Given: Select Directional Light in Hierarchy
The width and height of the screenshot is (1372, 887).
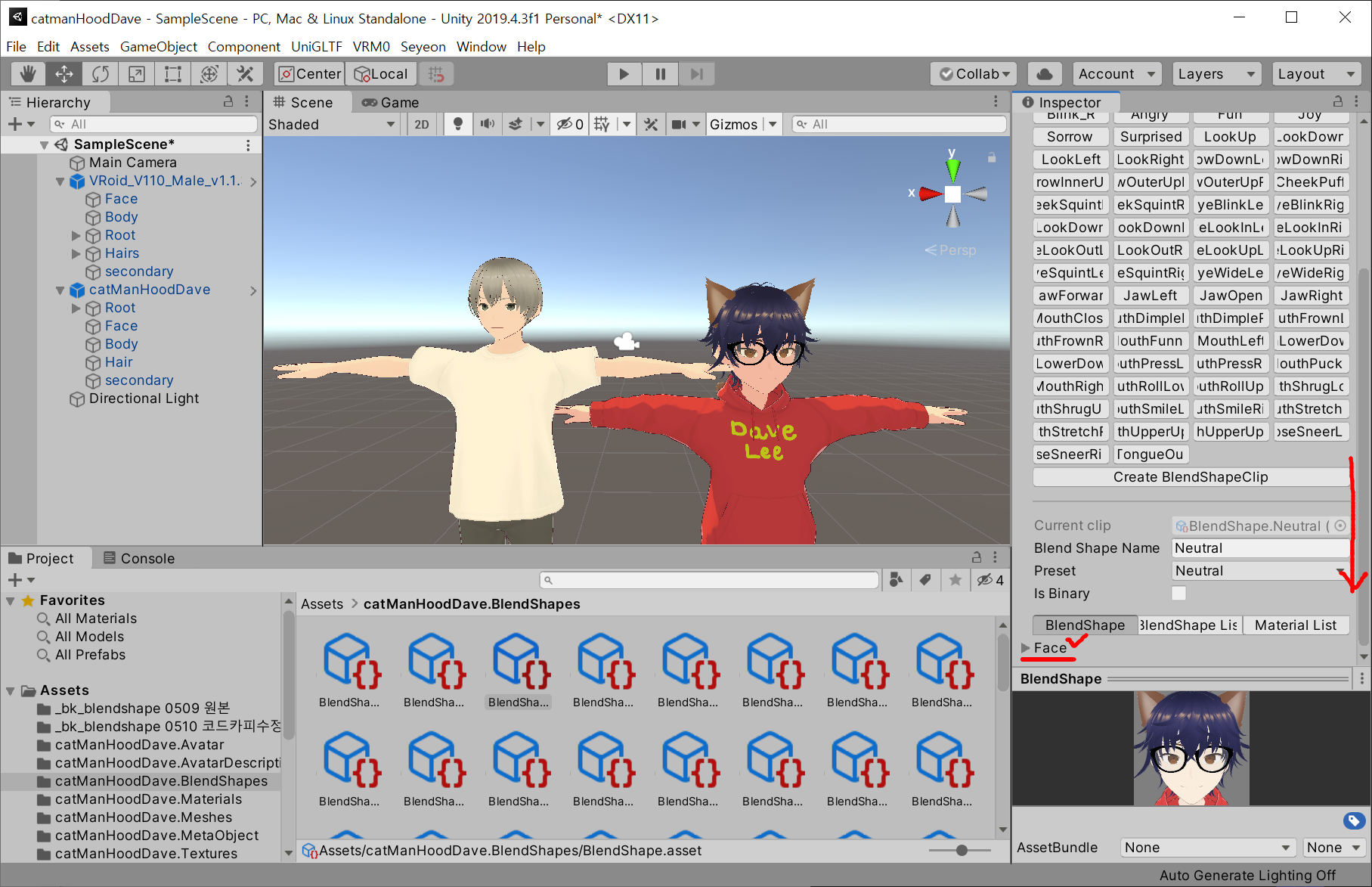Looking at the screenshot, I should [144, 399].
